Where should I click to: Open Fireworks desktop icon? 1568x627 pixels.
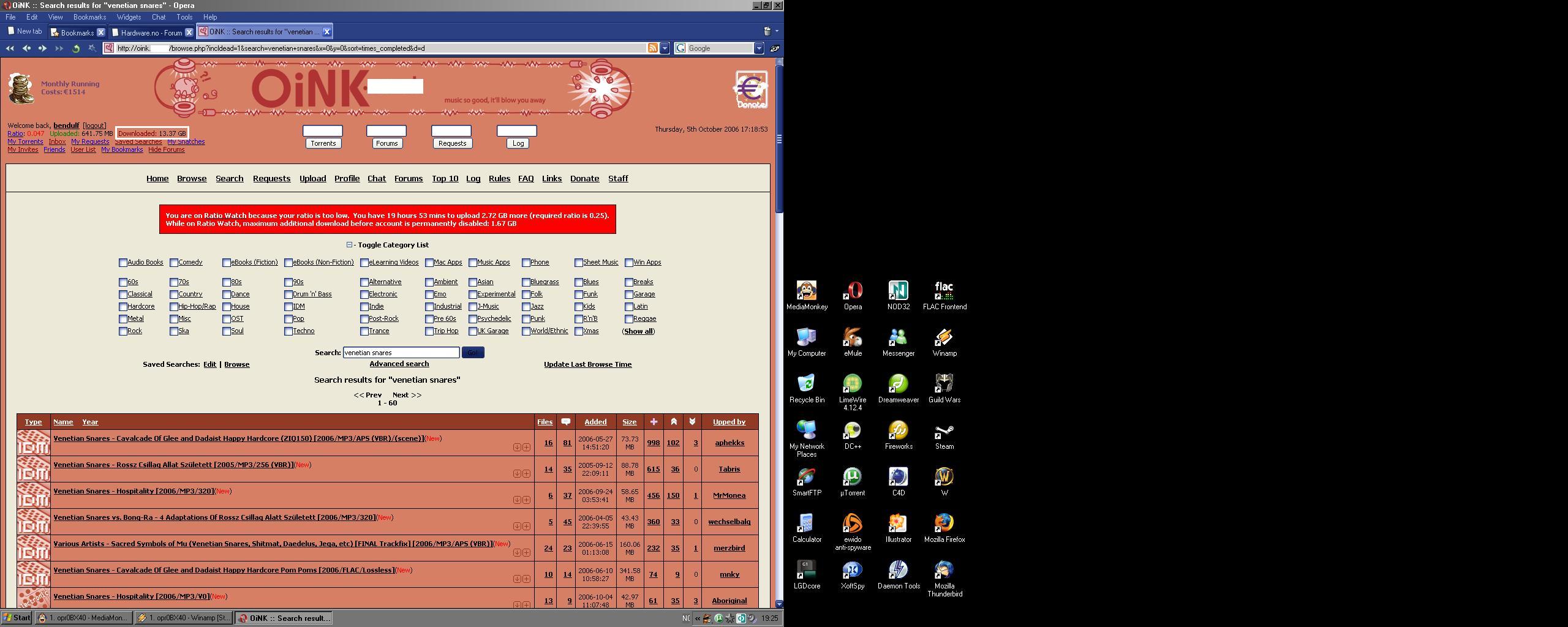(899, 435)
